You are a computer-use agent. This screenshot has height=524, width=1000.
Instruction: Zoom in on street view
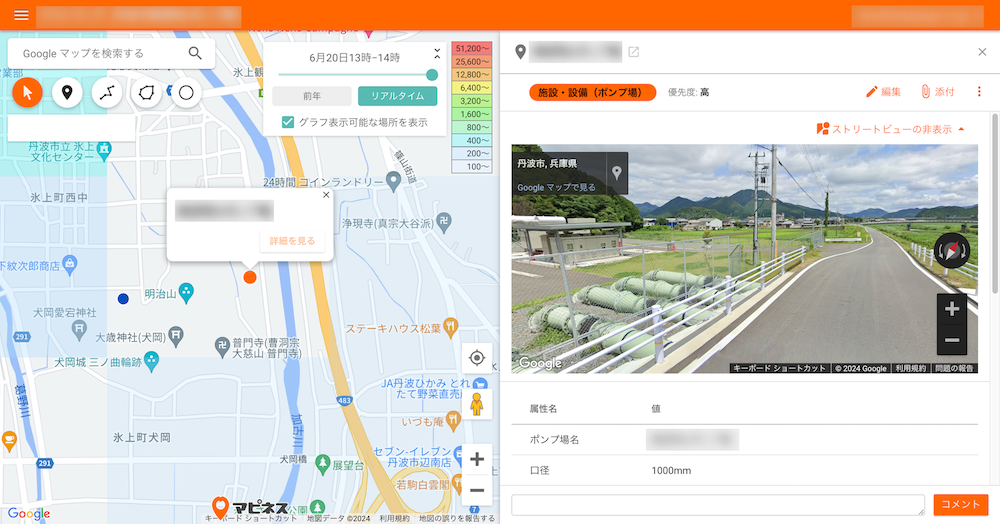pyautogui.click(x=952, y=309)
